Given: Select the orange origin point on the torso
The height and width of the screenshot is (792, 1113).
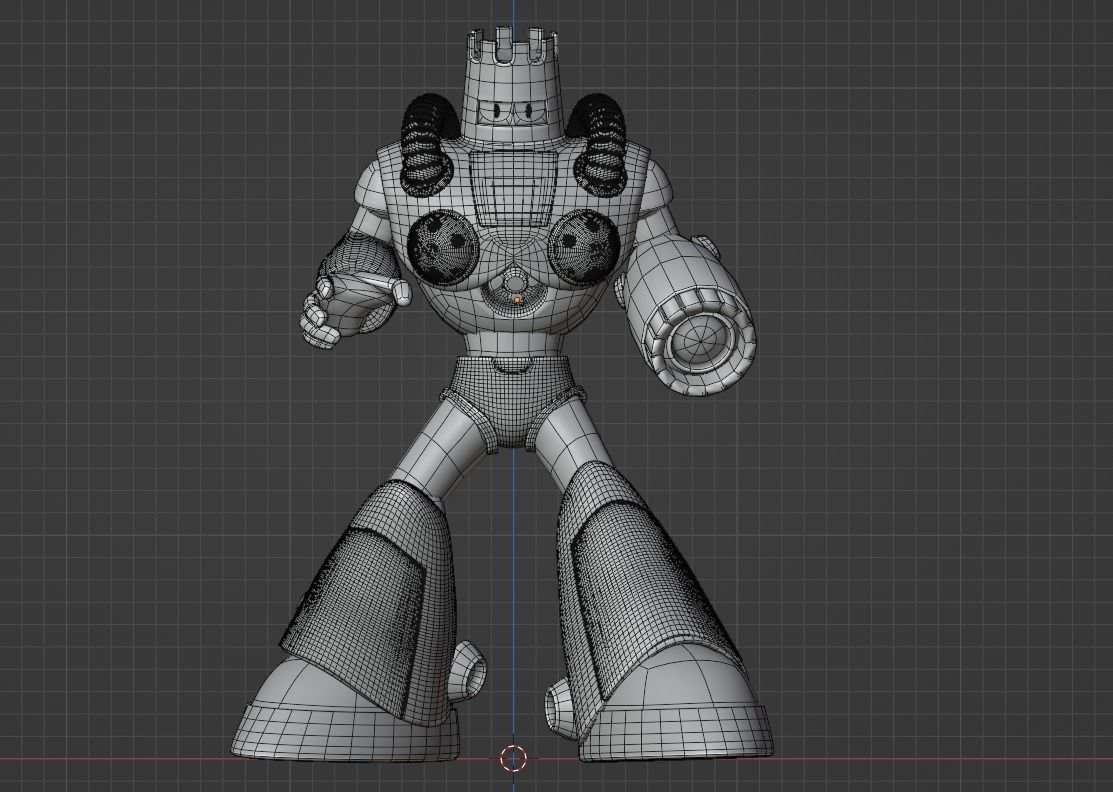Looking at the screenshot, I should point(517,300).
